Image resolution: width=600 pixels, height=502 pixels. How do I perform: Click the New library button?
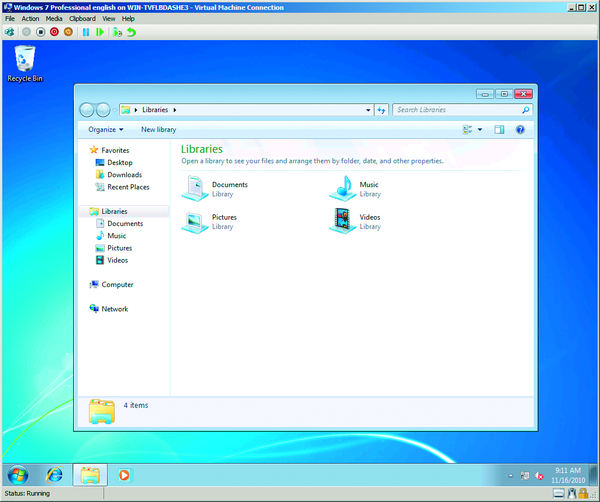pos(158,130)
